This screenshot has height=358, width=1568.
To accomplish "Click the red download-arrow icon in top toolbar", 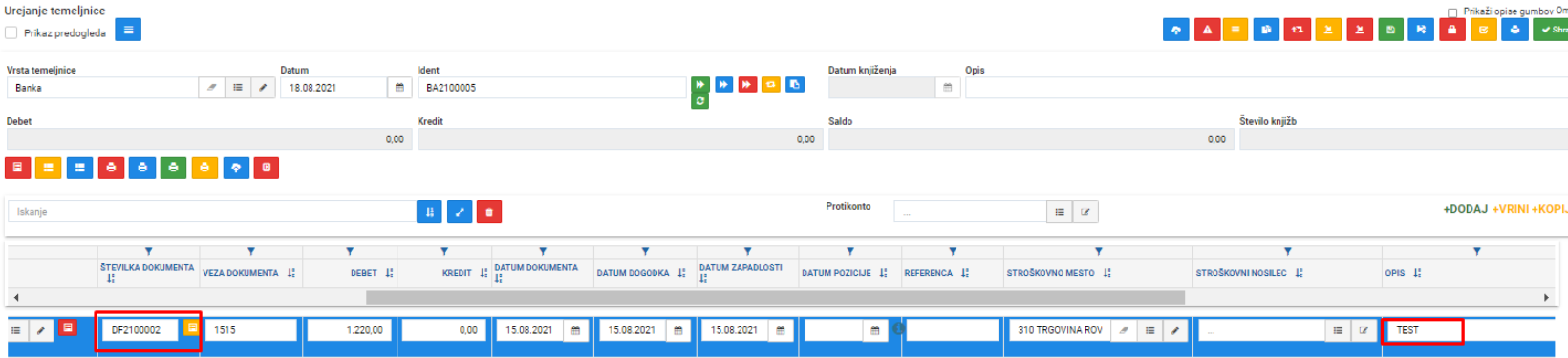I will (x=1359, y=30).
